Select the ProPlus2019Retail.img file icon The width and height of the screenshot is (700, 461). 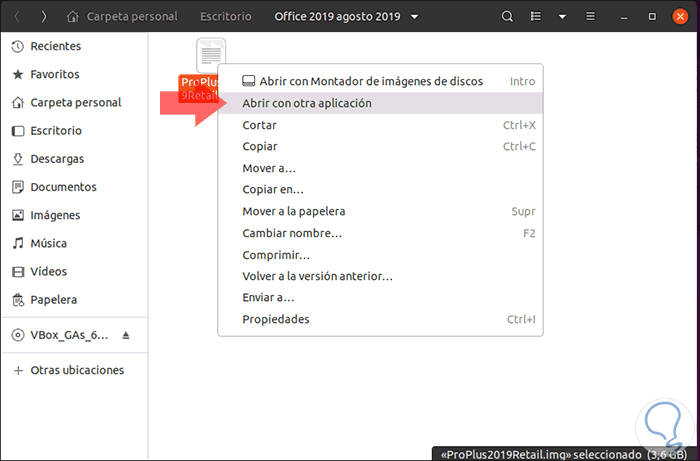tap(211, 55)
